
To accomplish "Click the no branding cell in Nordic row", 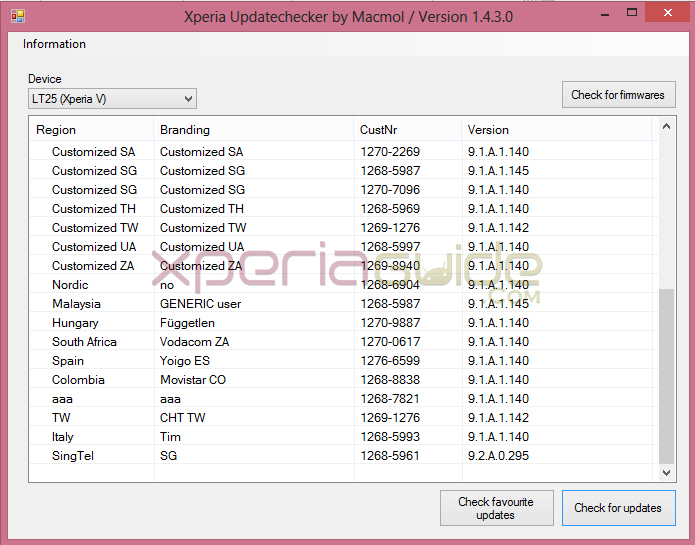I will tap(167, 285).
